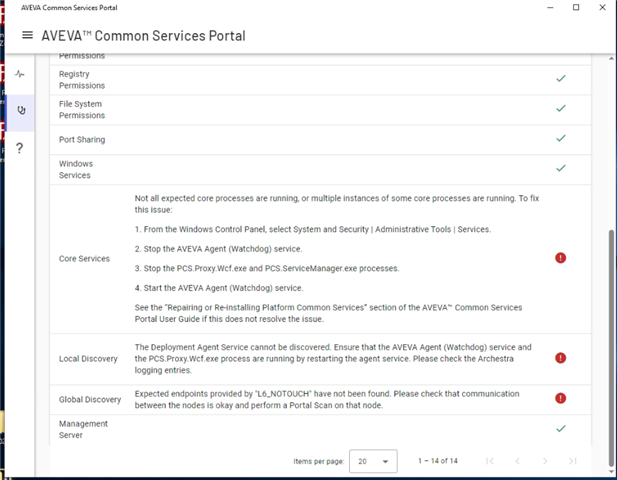Click the Core Services red error icon
Screen dimensions: 617x480
click(x=560, y=258)
